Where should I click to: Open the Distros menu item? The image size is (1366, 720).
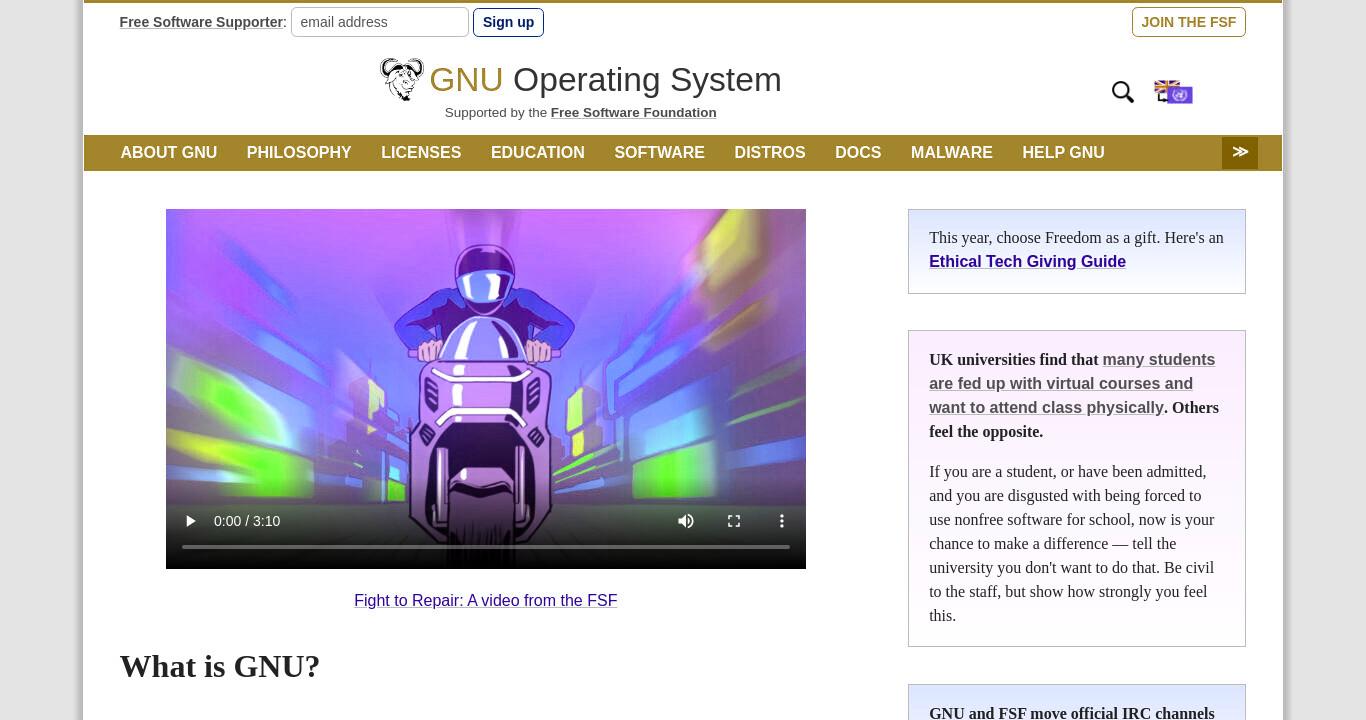[770, 152]
